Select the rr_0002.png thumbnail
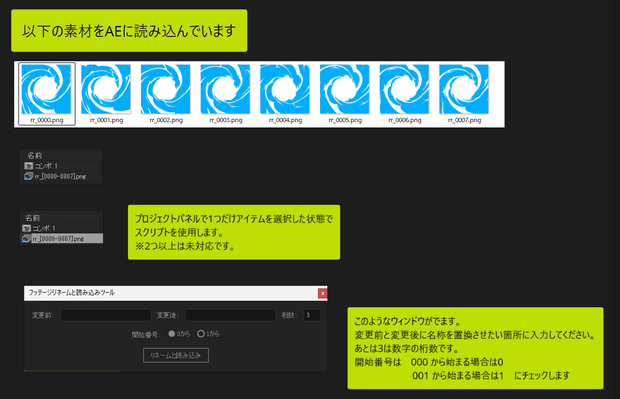This screenshot has width=620, height=399. click(166, 89)
